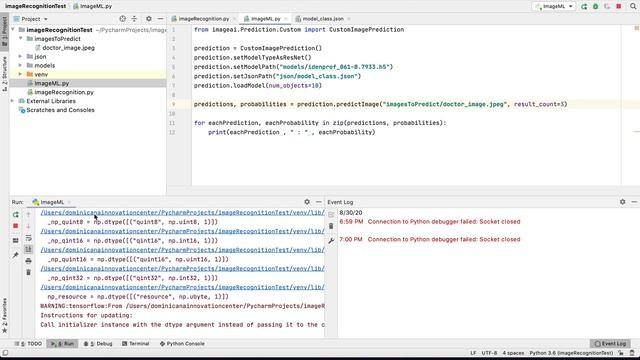
Task: Expand the json folder
Action: click(20, 56)
